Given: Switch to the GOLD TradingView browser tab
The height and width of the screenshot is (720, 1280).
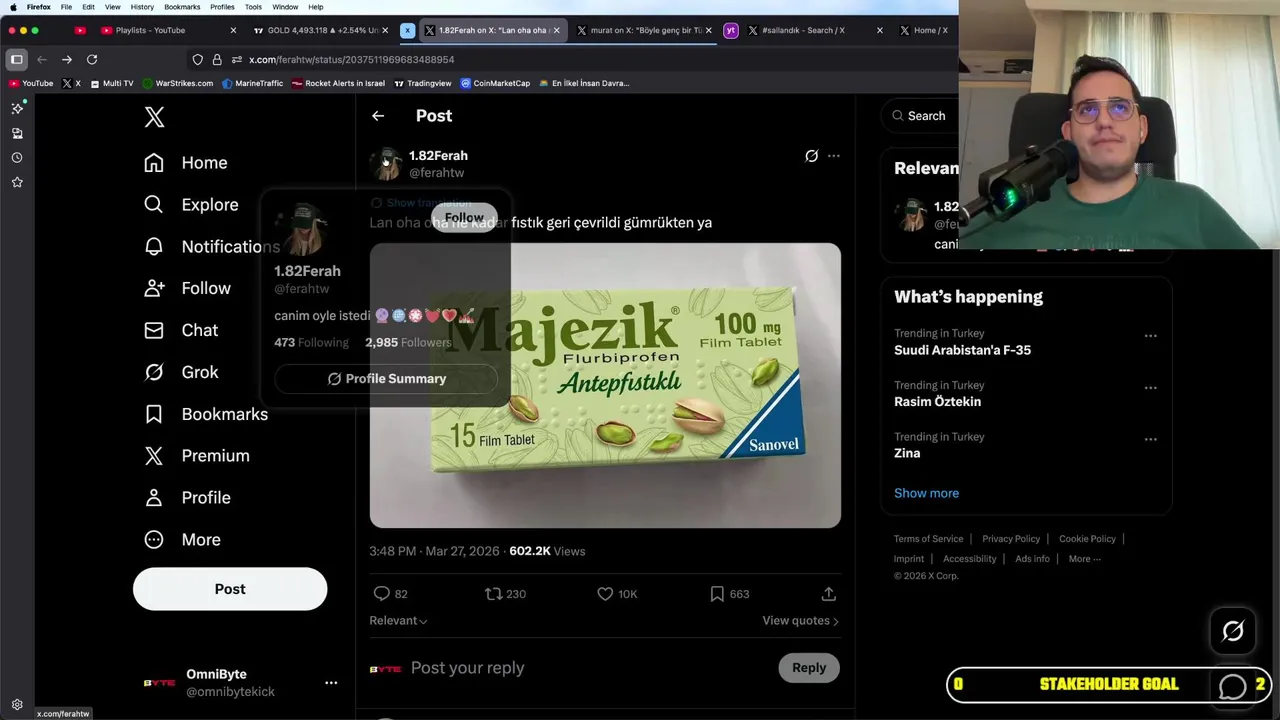Looking at the screenshot, I should pos(318,30).
